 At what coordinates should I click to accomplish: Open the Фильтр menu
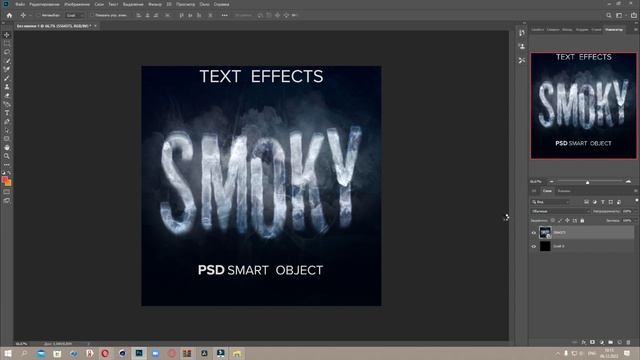(155, 4)
